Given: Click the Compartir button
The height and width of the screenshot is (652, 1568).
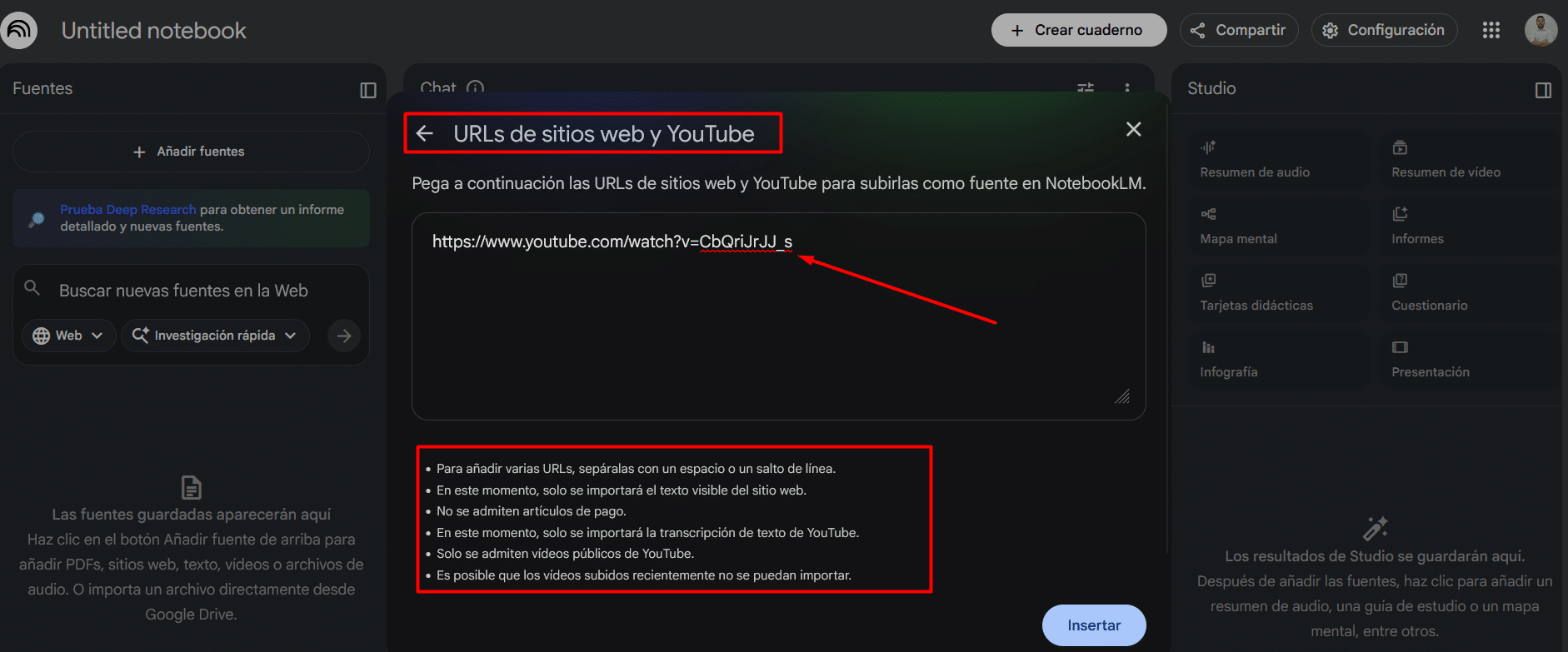Looking at the screenshot, I should click(1239, 30).
